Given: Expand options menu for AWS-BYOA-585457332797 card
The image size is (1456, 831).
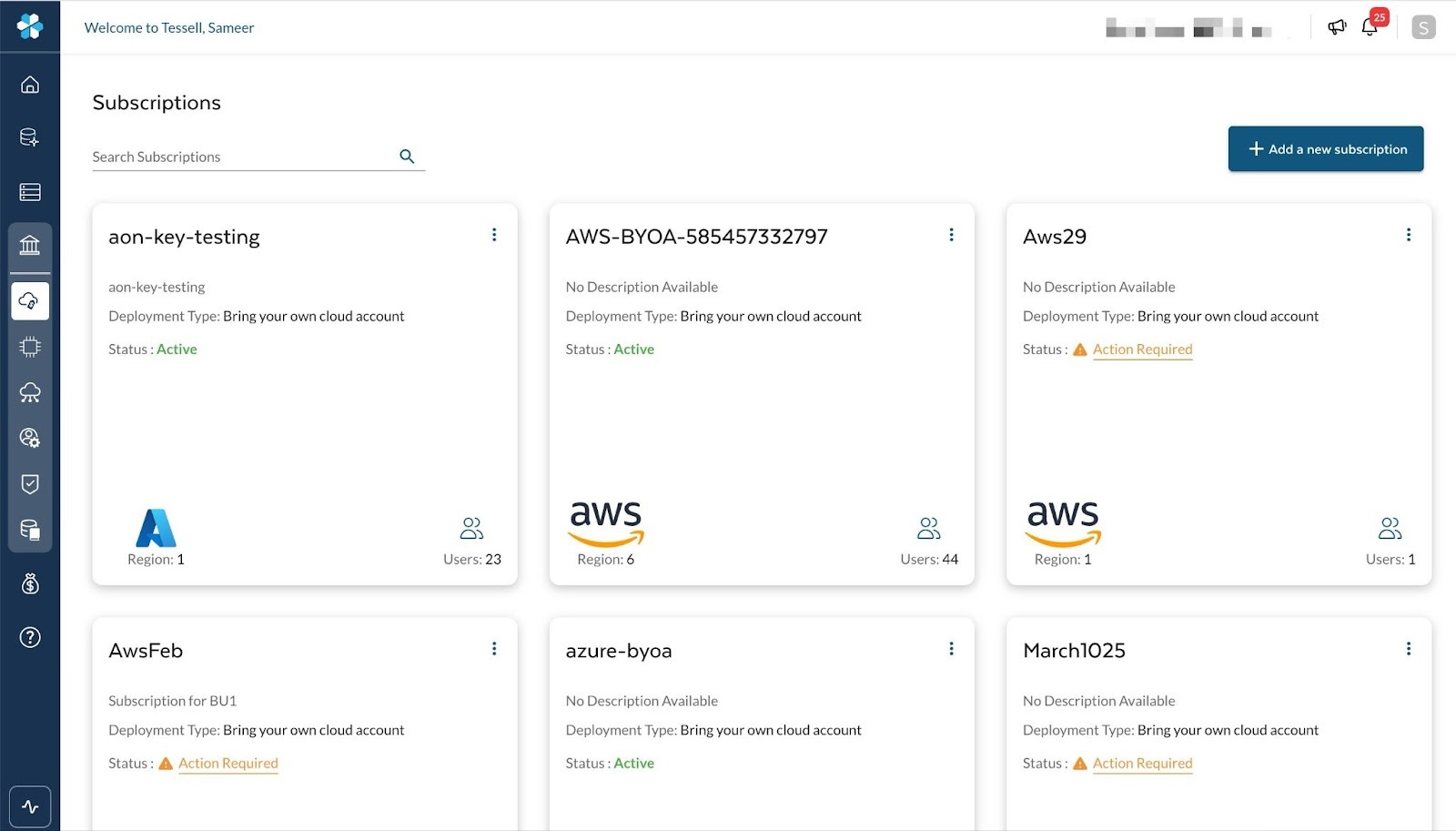Looking at the screenshot, I should [x=951, y=235].
